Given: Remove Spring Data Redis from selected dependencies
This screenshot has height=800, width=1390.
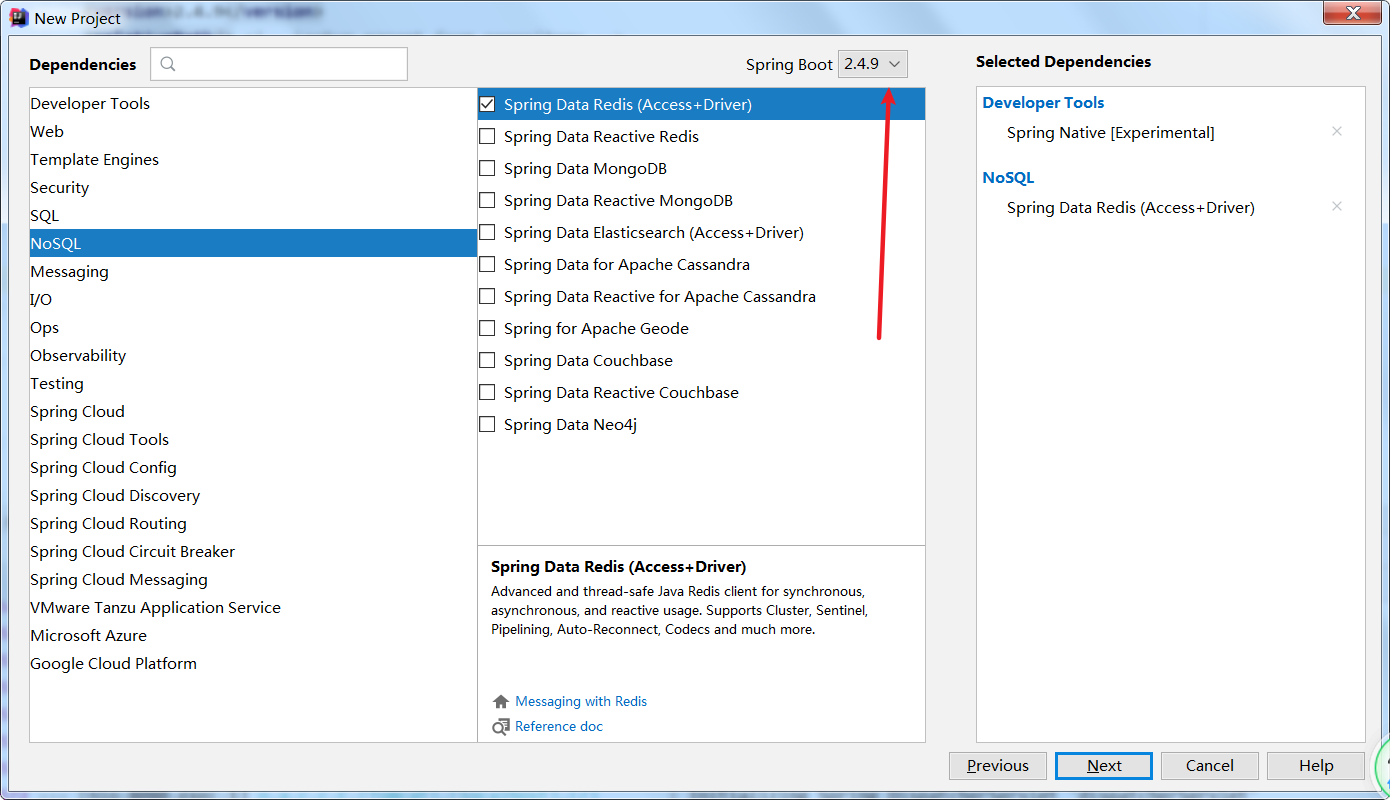Looking at the screenshot, I should coord(1337,207).
